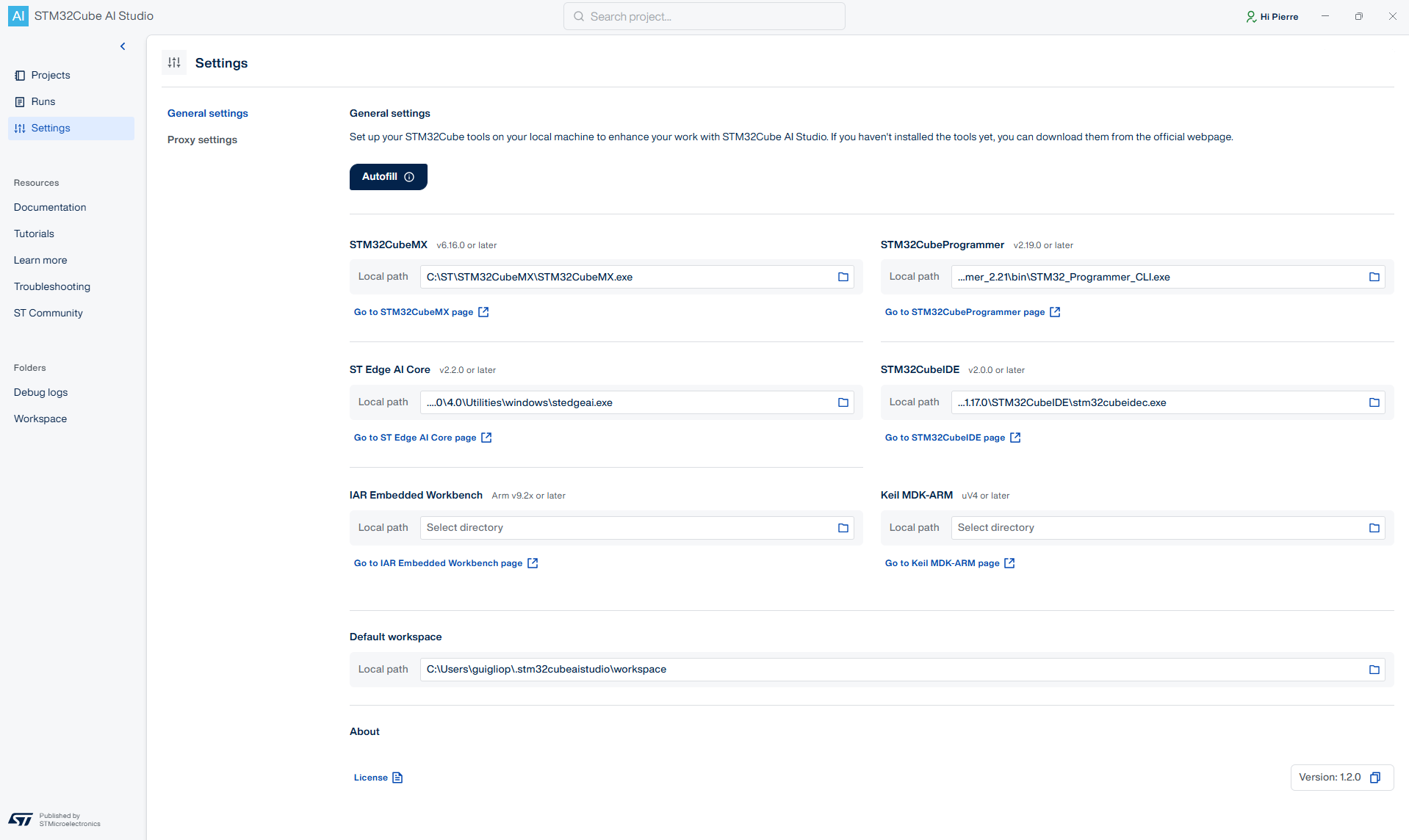Open the Projects section
Viewport: 1409px width, 840px height.
[71, 76]
